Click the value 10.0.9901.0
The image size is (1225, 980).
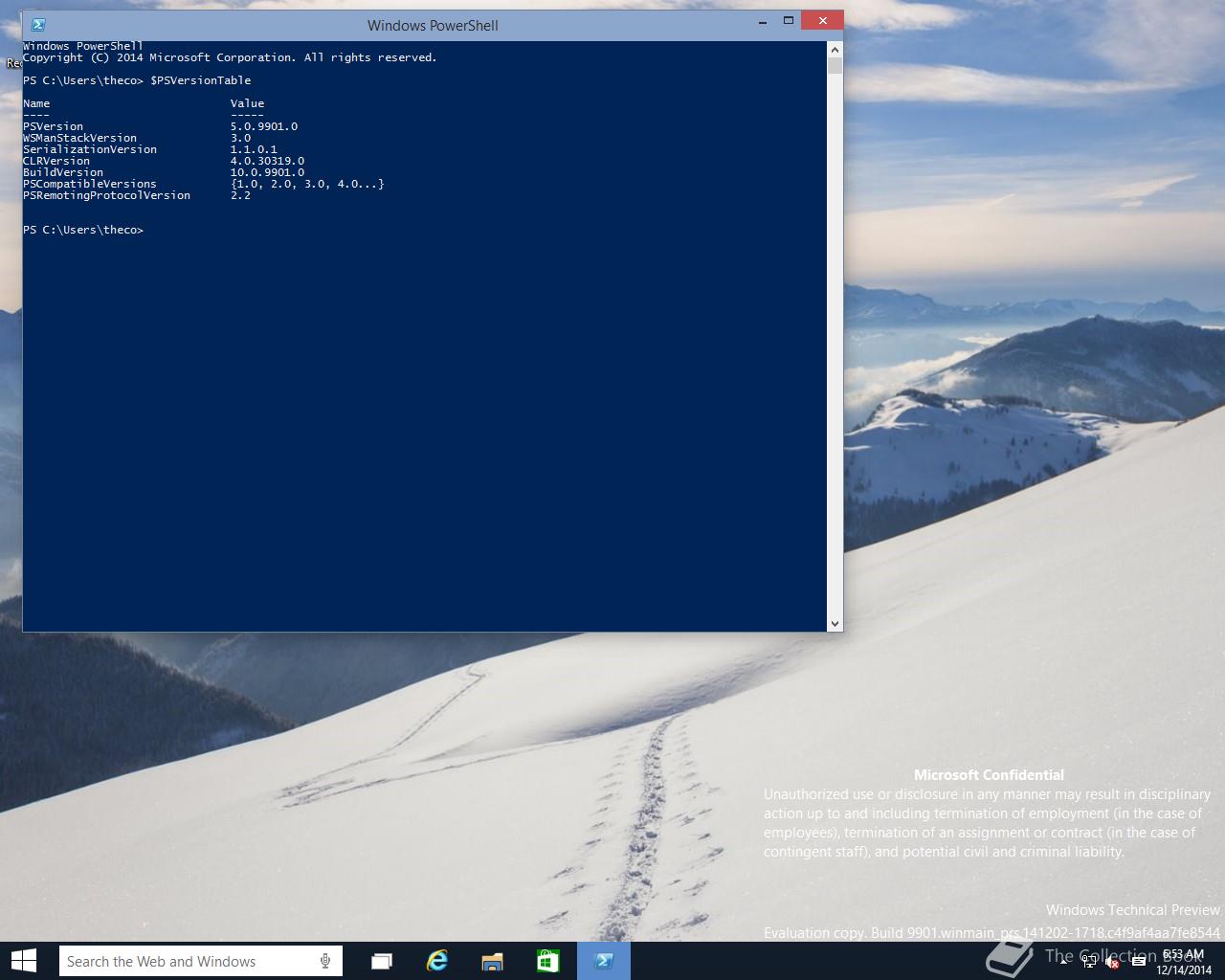[x=267, y=172]
